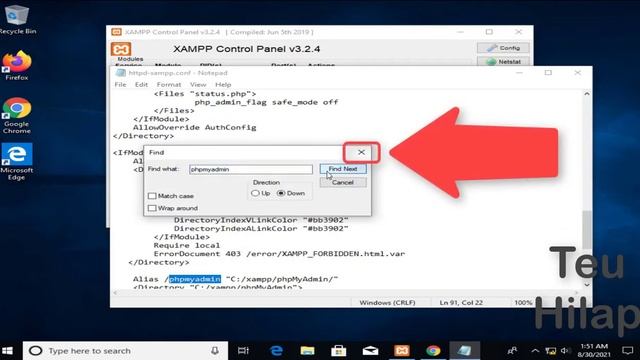Show hidden system tray icons
Image resolution: width=640 pixels, height=360 pixels.
pos(535,351)
